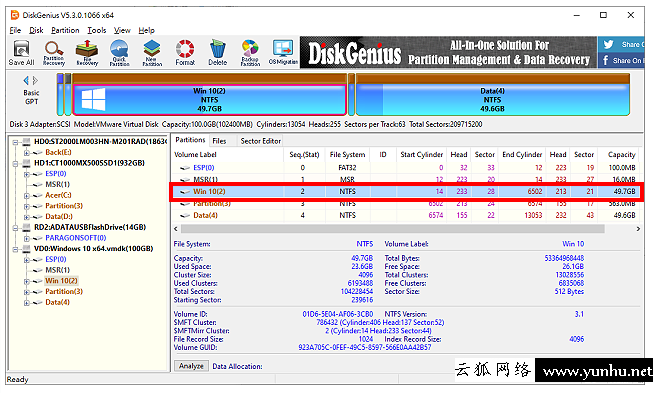Click the Start Cylinder column header
Viewport: 656px width, 393px height.
421,154
